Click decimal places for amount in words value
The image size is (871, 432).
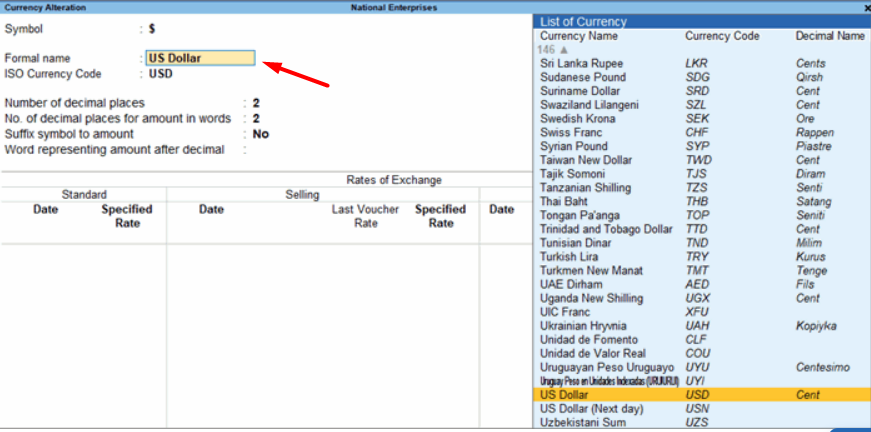tap(256, 119)
